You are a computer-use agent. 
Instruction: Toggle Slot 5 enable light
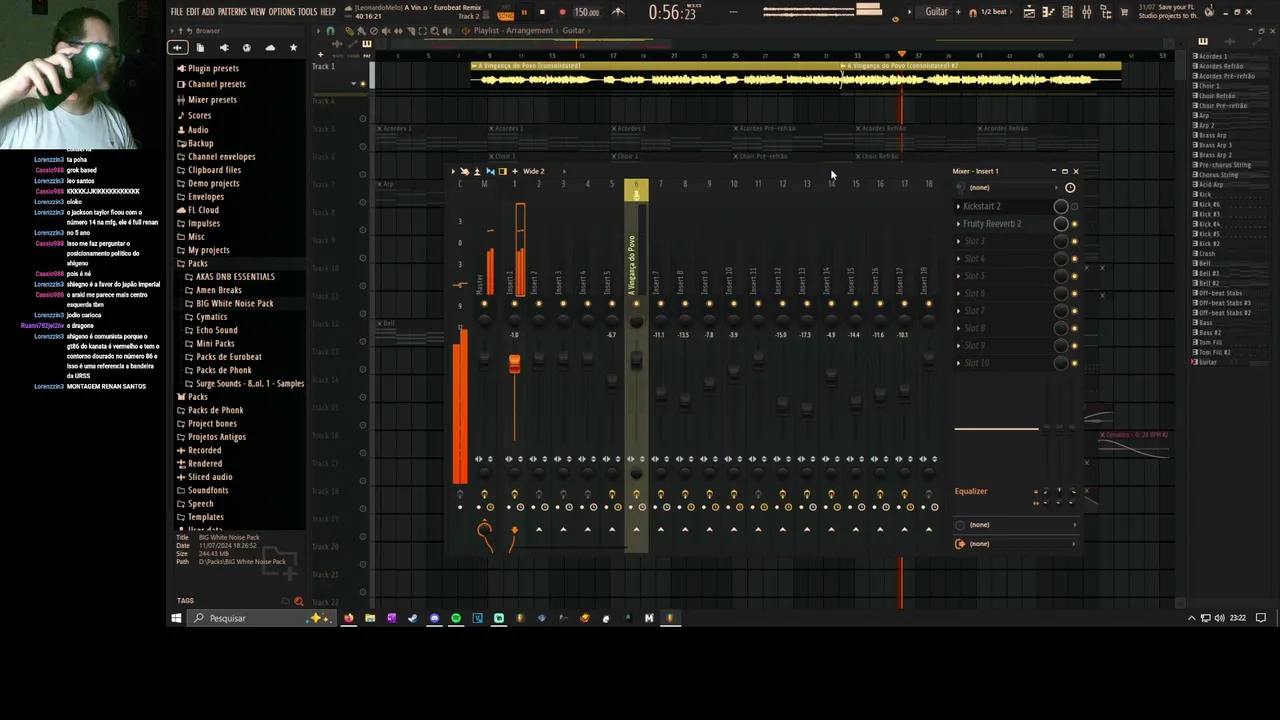click(1075, 276)
